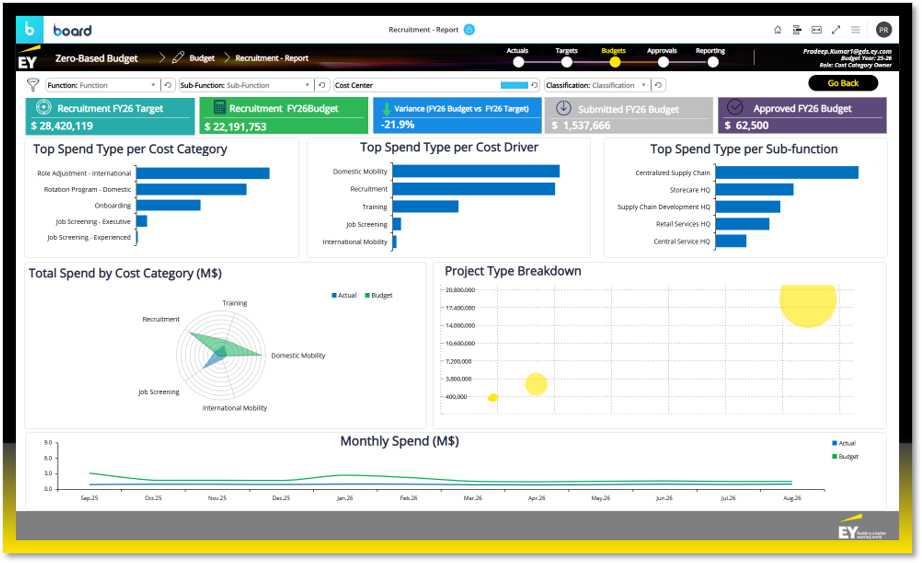Open the hamburger menu icon
The width and height of the screenshot is (922, 563).
855,30
